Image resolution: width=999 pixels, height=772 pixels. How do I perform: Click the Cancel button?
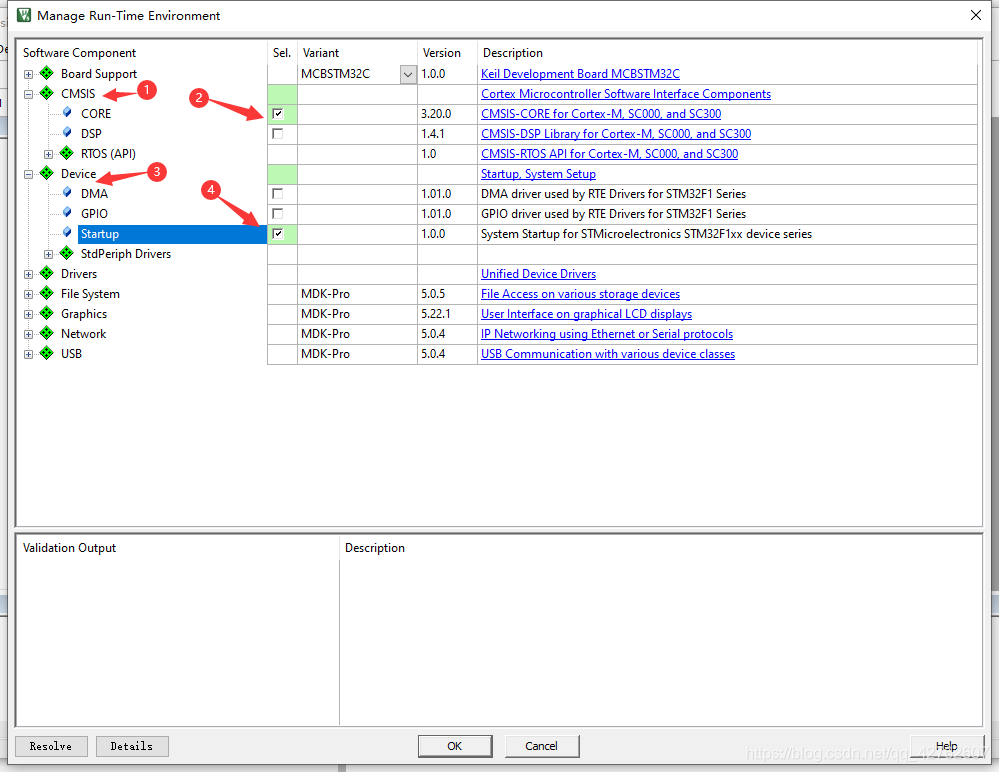coord(542,746)
